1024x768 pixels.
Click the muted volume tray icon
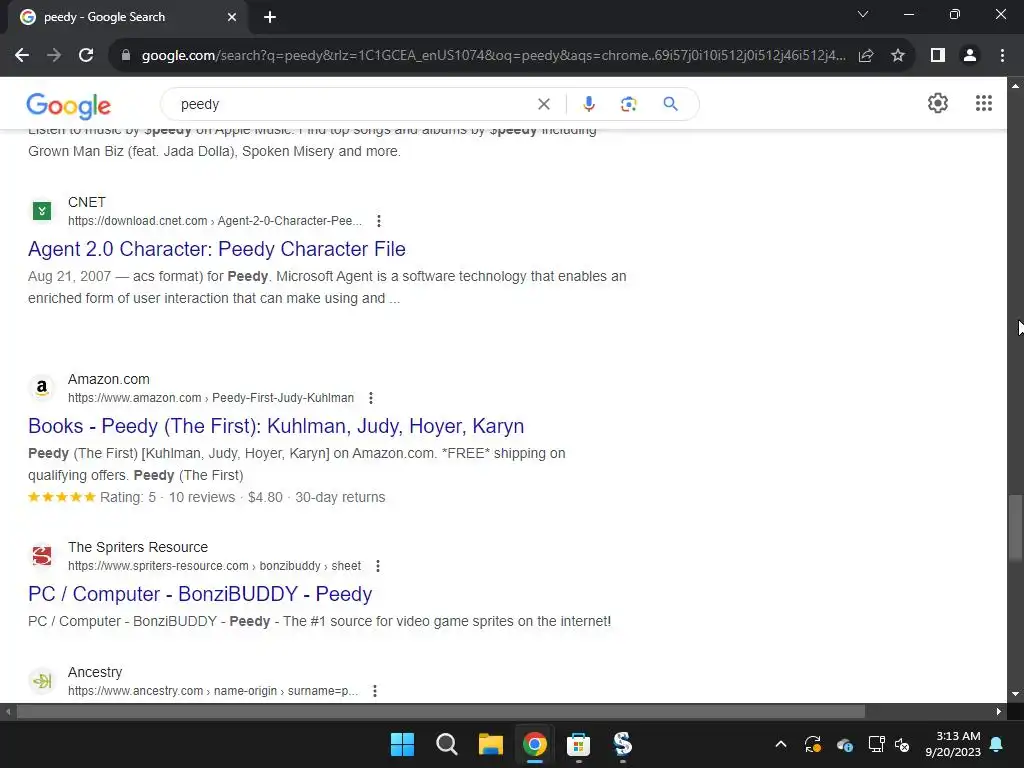click(903, 744)
